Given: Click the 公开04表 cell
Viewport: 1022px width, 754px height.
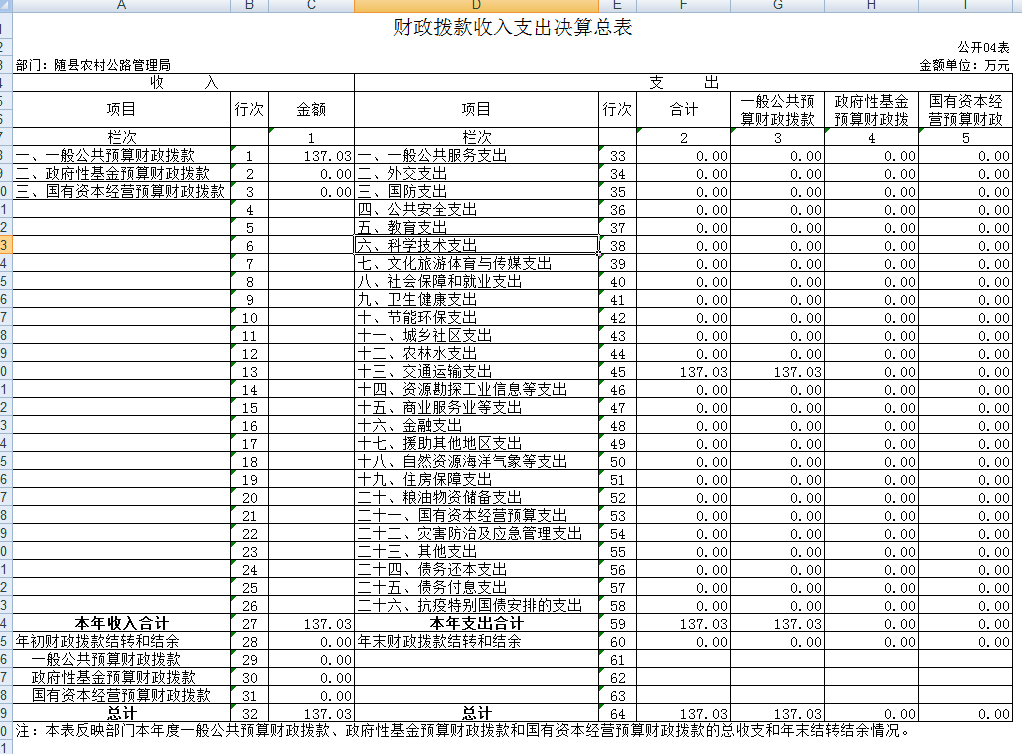Looking at the screenshot, I should pyautogui.click(x=983, y=47).
